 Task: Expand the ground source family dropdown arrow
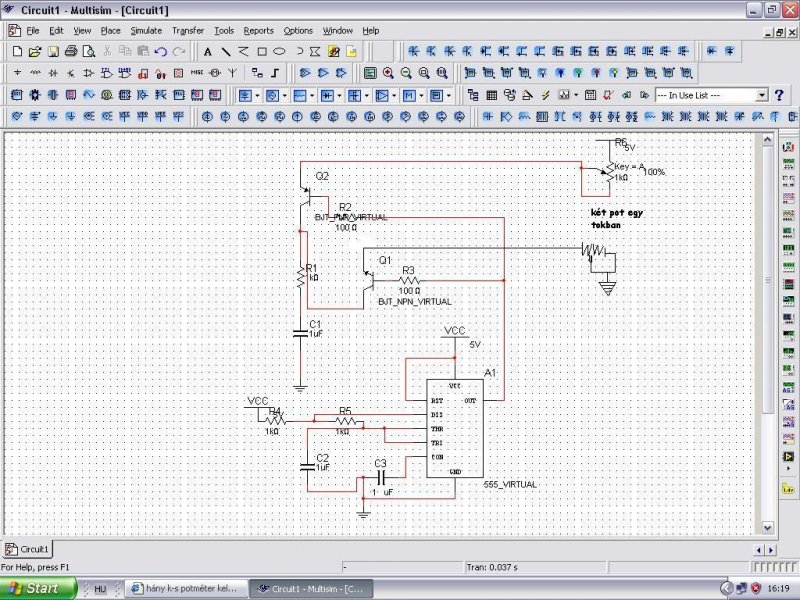pos(257,95)
